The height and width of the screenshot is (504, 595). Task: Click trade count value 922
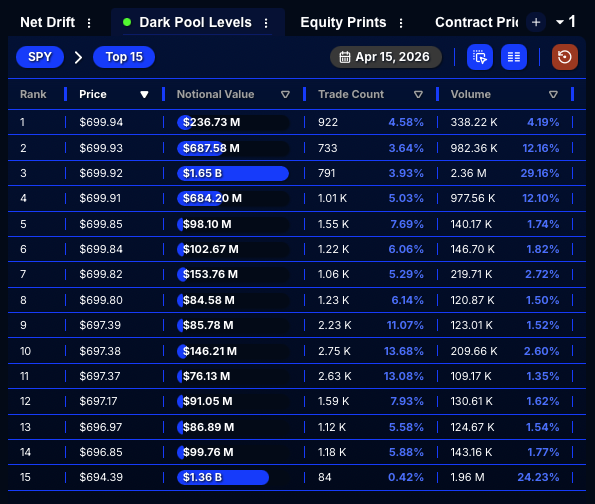coord(328,122)
